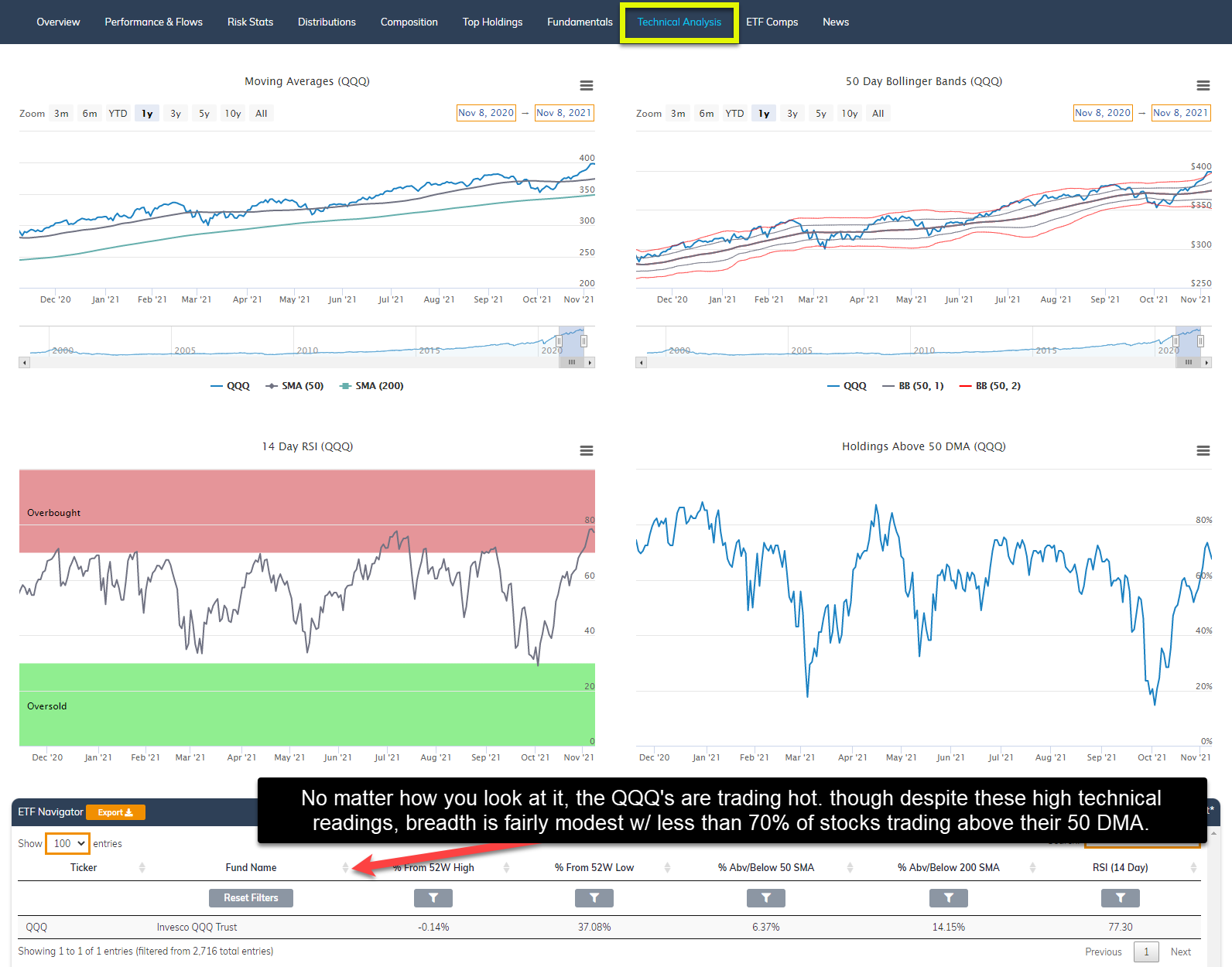
Task: Open the Show entries count dropdown
Action: (68, 843)
